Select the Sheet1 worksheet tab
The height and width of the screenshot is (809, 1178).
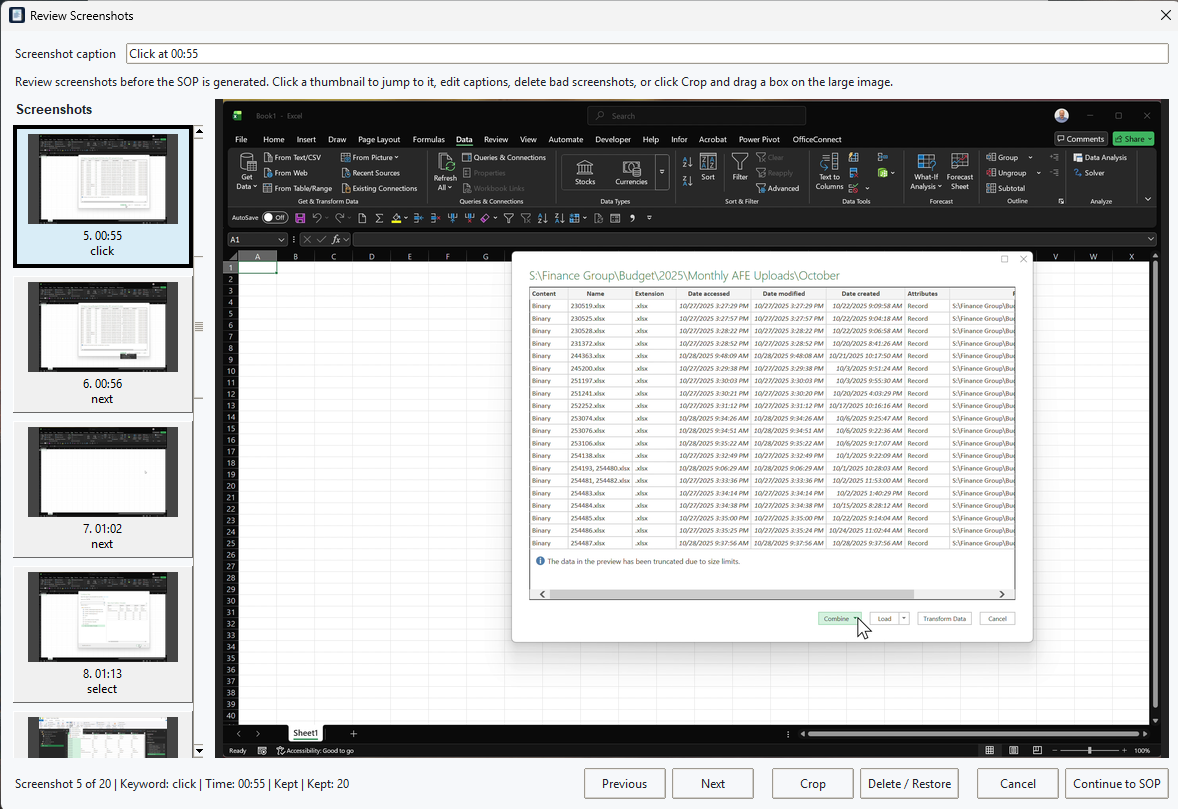click(x=305, y=733)
